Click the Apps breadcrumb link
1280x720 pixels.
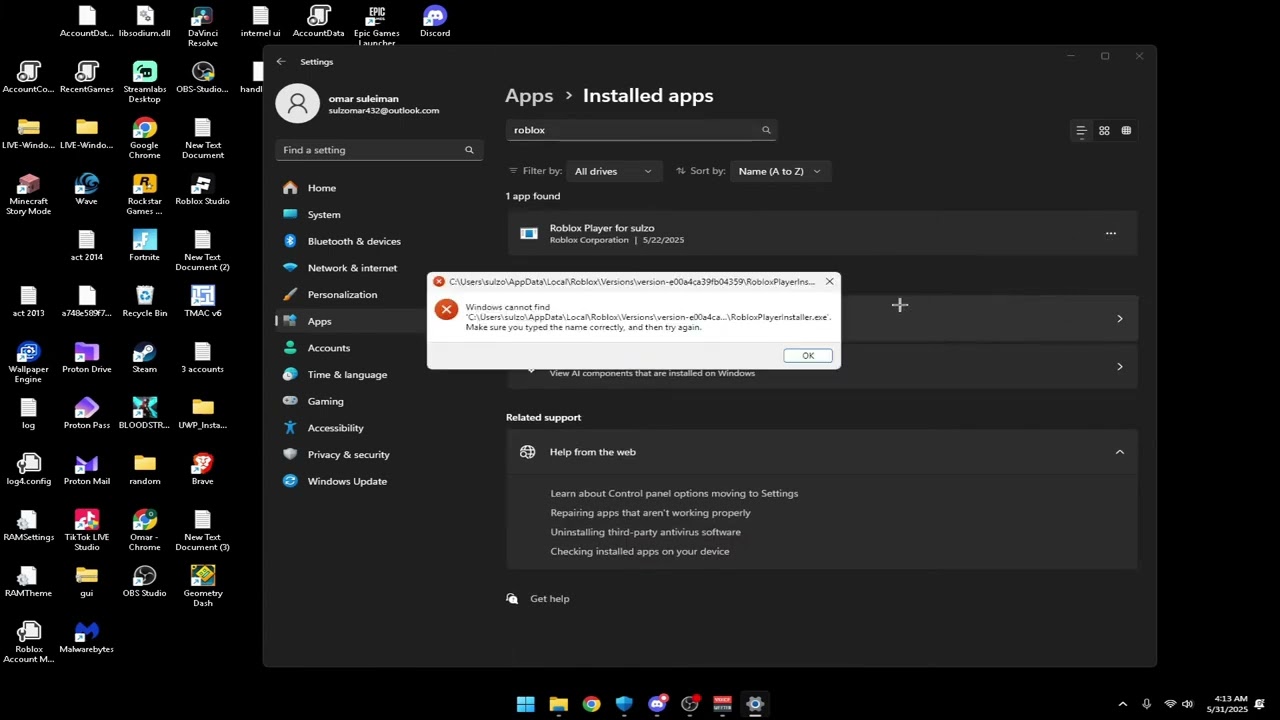coord(529,96)
